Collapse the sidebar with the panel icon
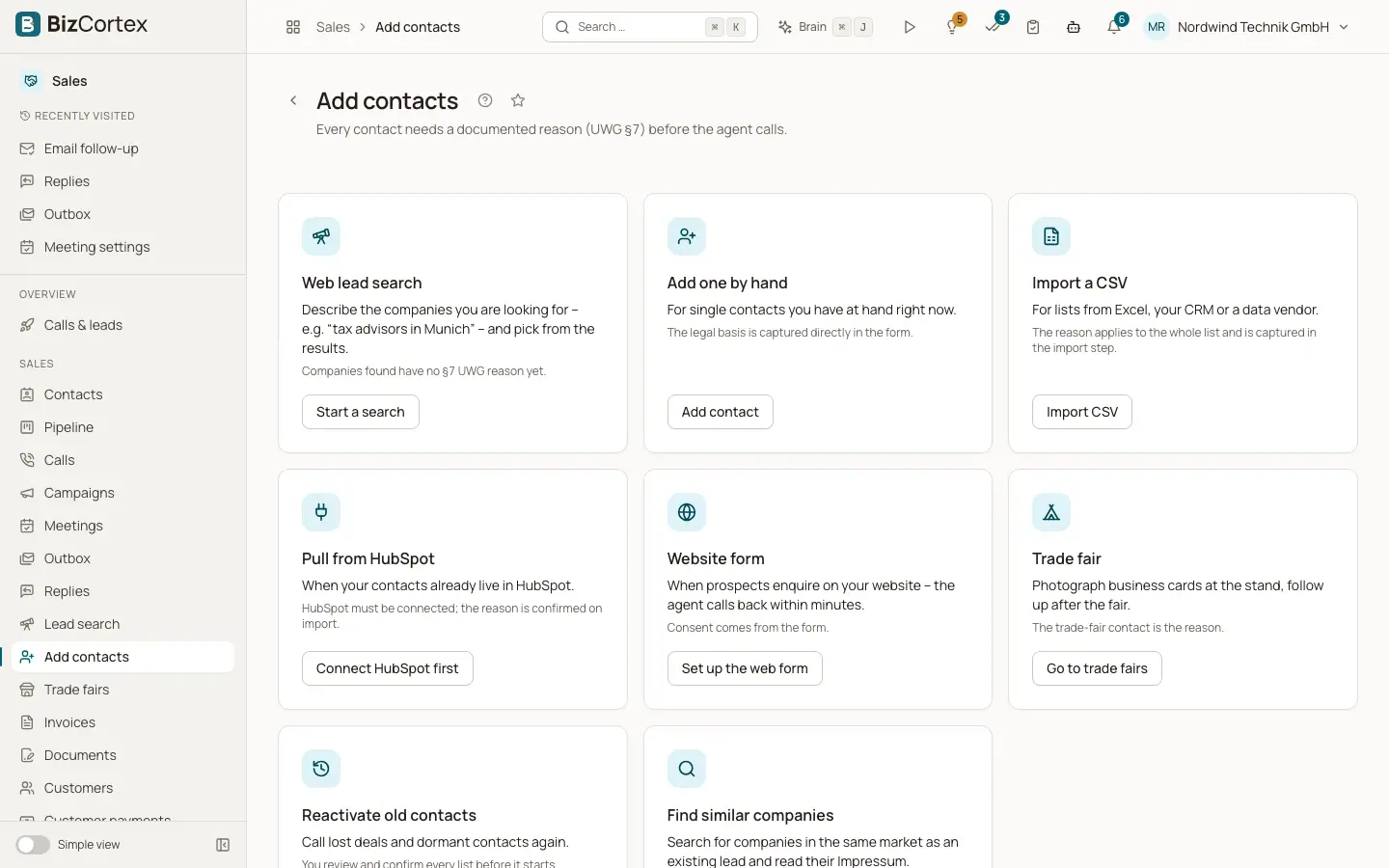Image resolution: width=1389 pixels, height=868 pixels. click(x=223, y=845)
